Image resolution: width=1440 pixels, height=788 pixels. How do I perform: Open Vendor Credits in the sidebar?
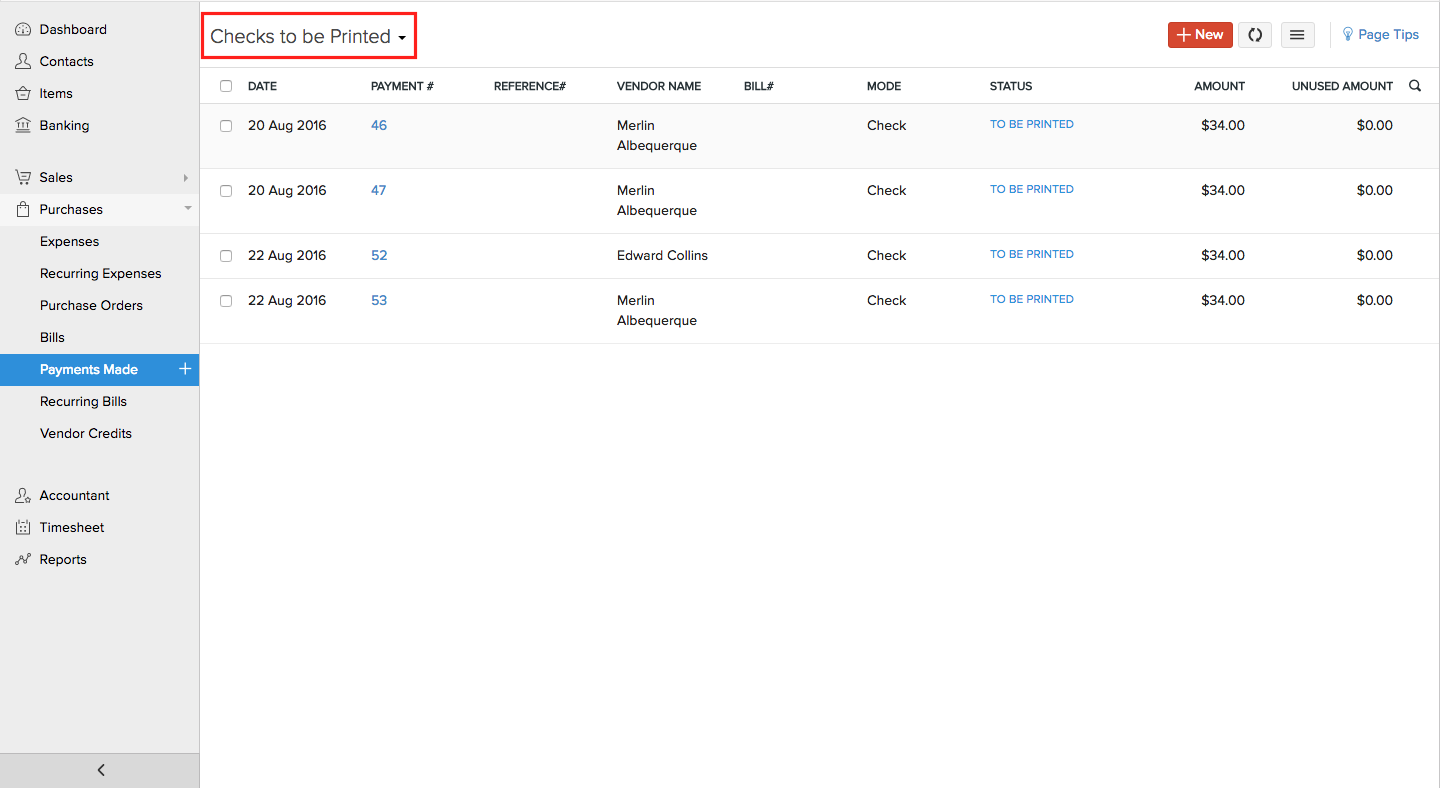(86, 434)
